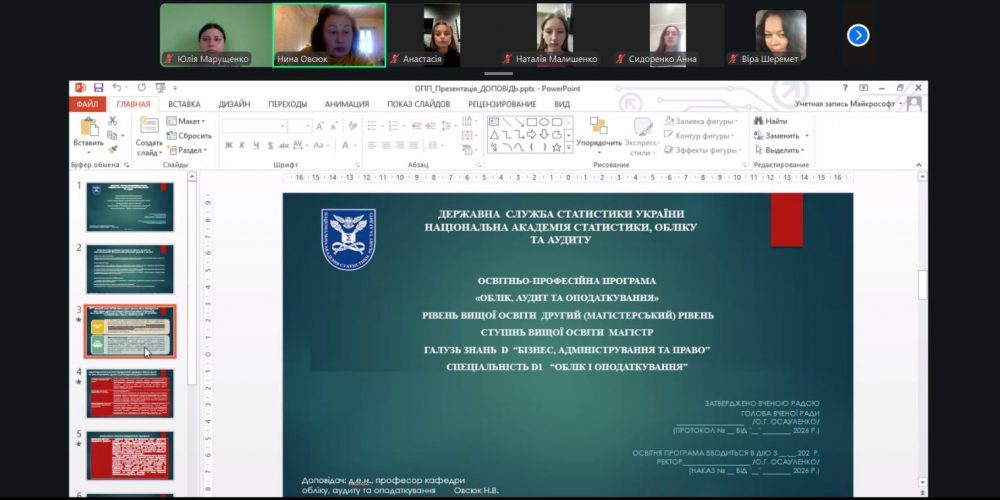
Task: Cut selection with the scissors icon
Action: [112, 121]
